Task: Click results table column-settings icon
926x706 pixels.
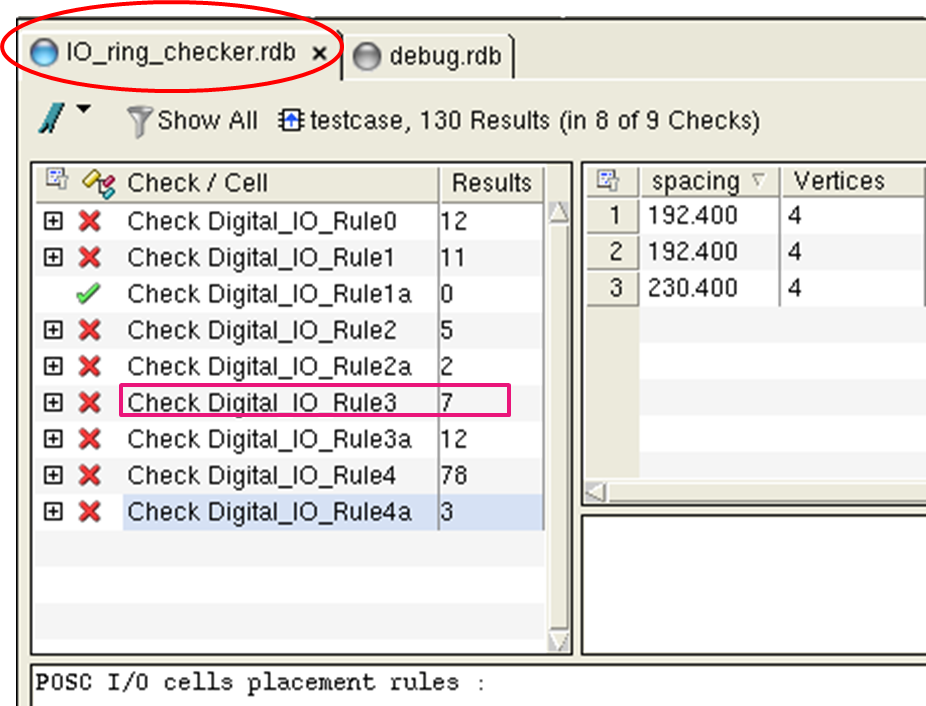Action: pos(608,180)
